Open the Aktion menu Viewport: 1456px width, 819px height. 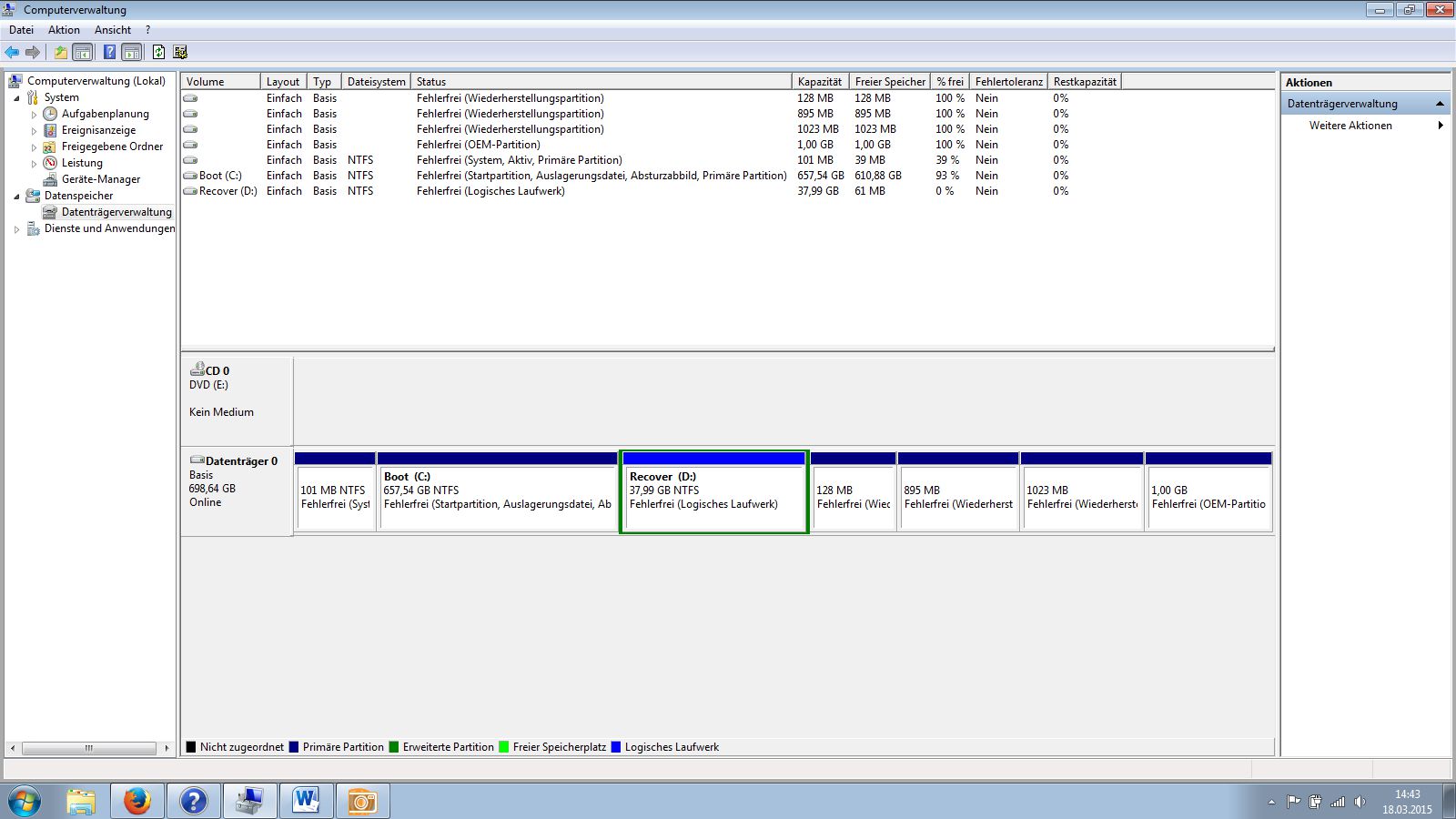click(64, 30)
